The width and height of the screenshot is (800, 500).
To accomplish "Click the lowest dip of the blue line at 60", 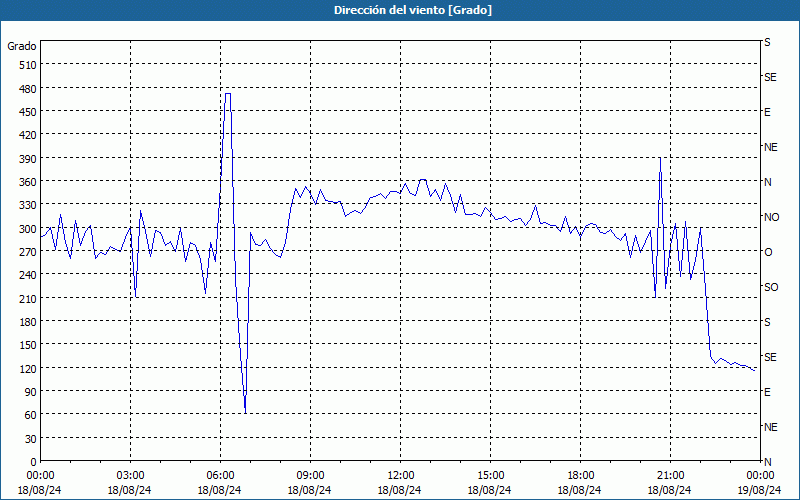I will (245, 412).
